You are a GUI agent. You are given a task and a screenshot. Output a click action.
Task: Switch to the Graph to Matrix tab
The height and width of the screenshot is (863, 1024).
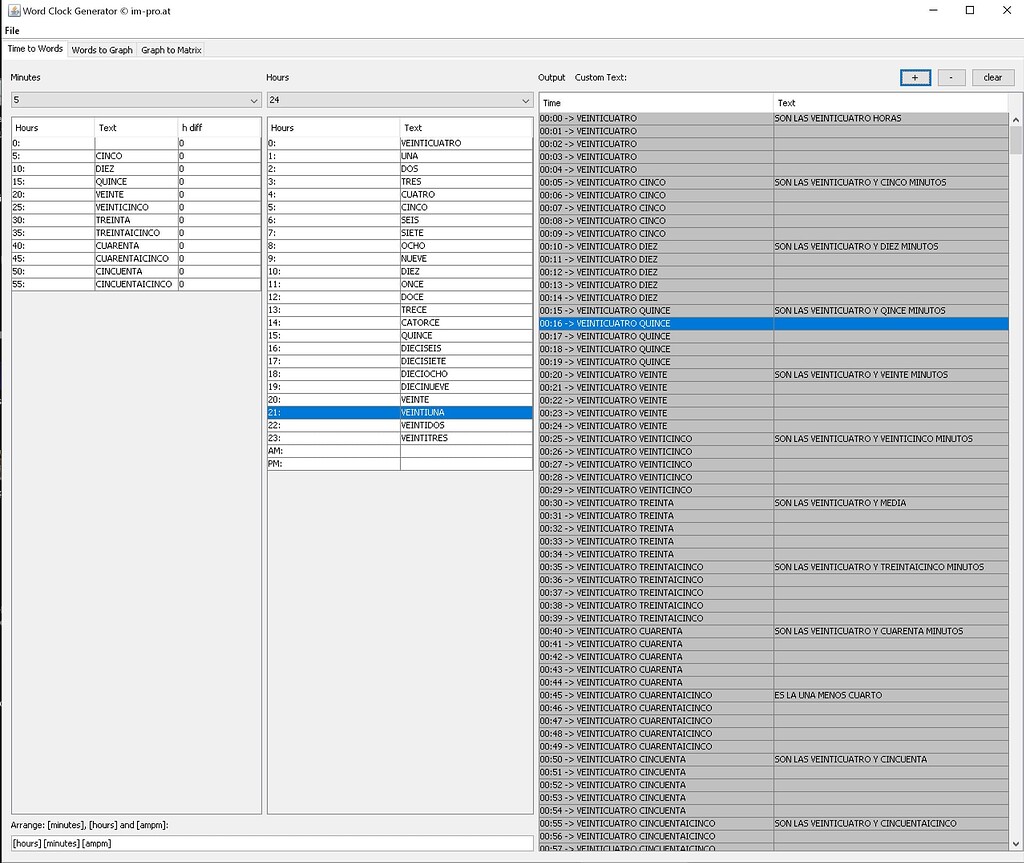click(170, 48)
